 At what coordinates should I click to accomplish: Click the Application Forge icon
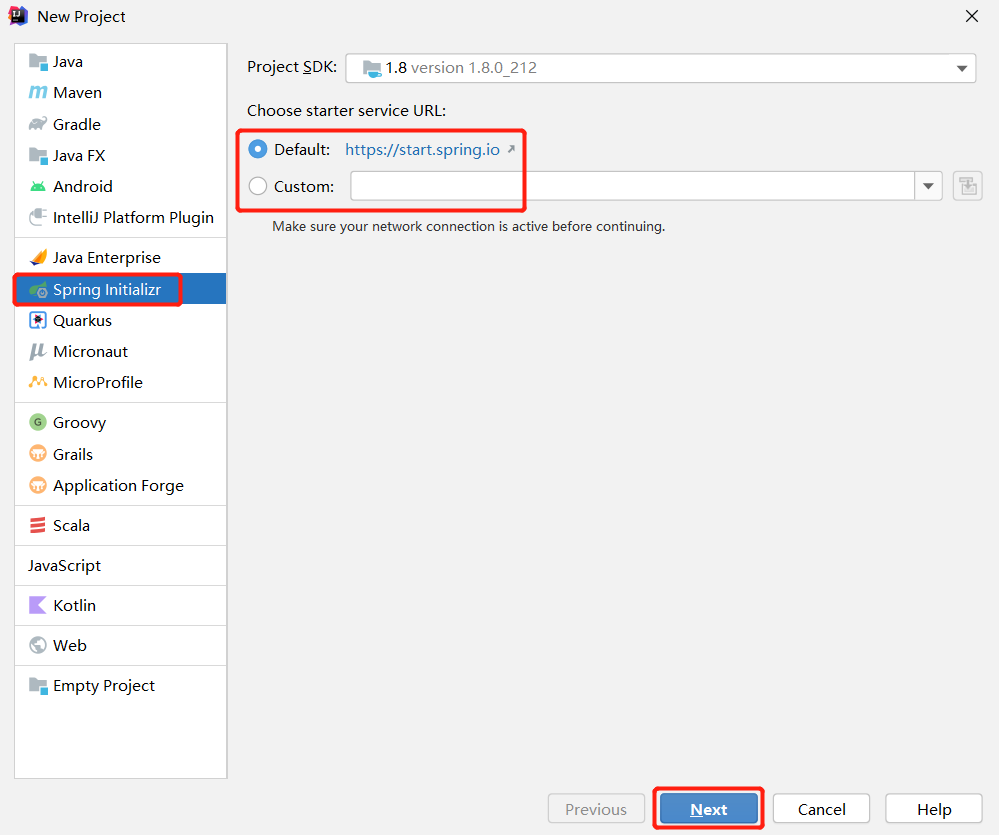click(x=38, y=485)
